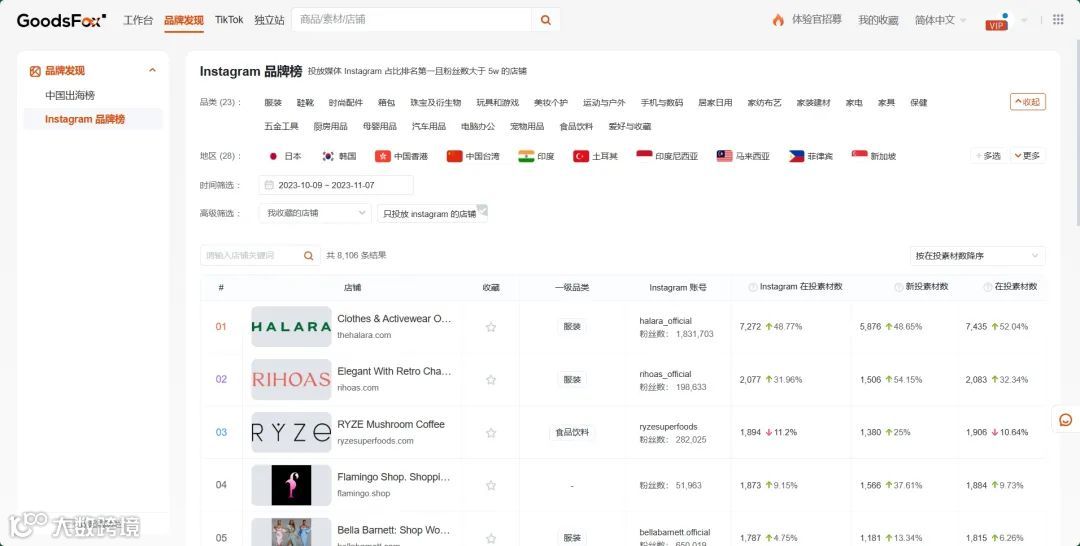Click the GoodsFox logo
The width and height of the screenshot is (1080, 546).
[61, 20]
